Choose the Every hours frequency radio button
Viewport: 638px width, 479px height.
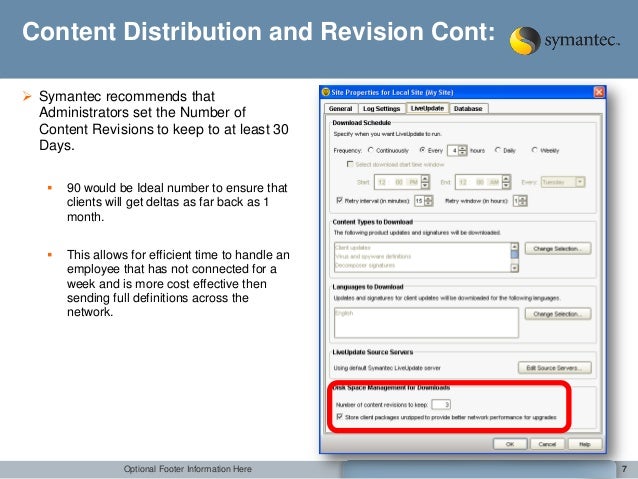click(x=422, y=150)
